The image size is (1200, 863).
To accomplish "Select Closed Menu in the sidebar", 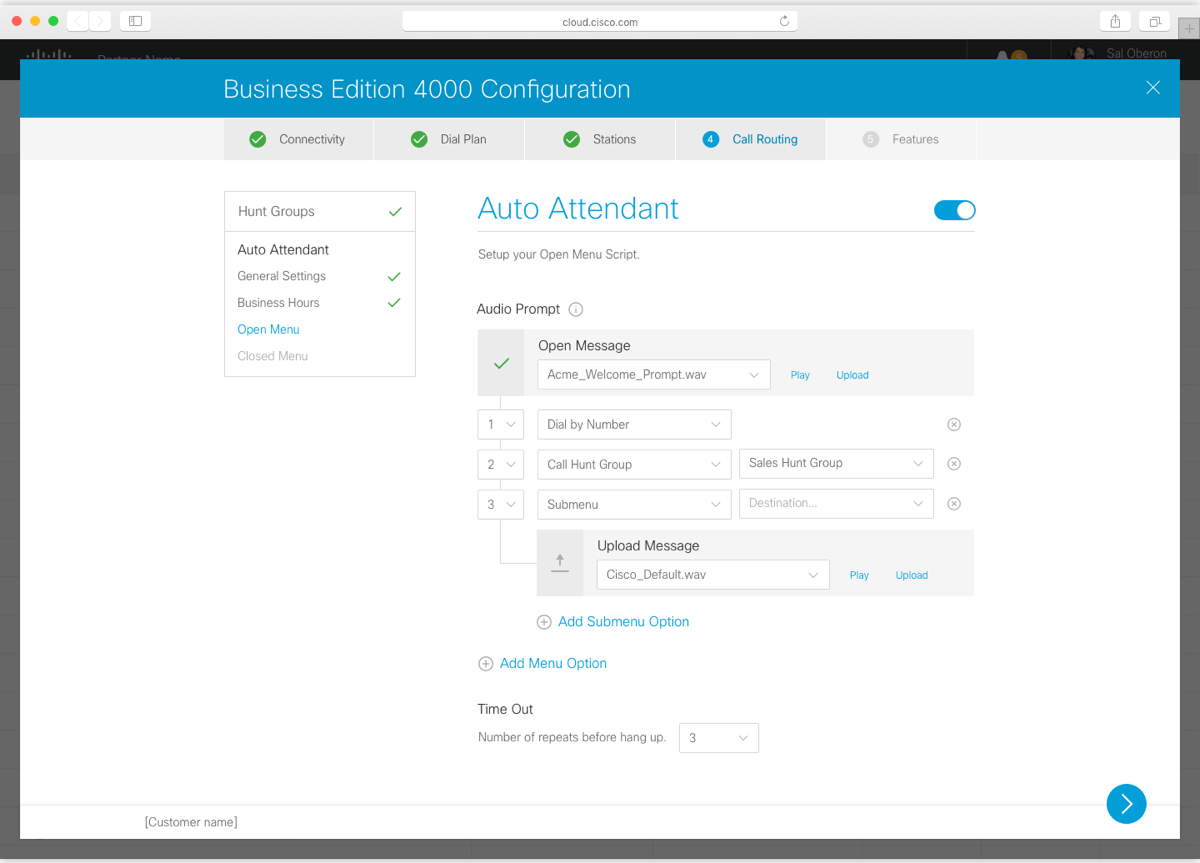I will click(x=272, y=356).
